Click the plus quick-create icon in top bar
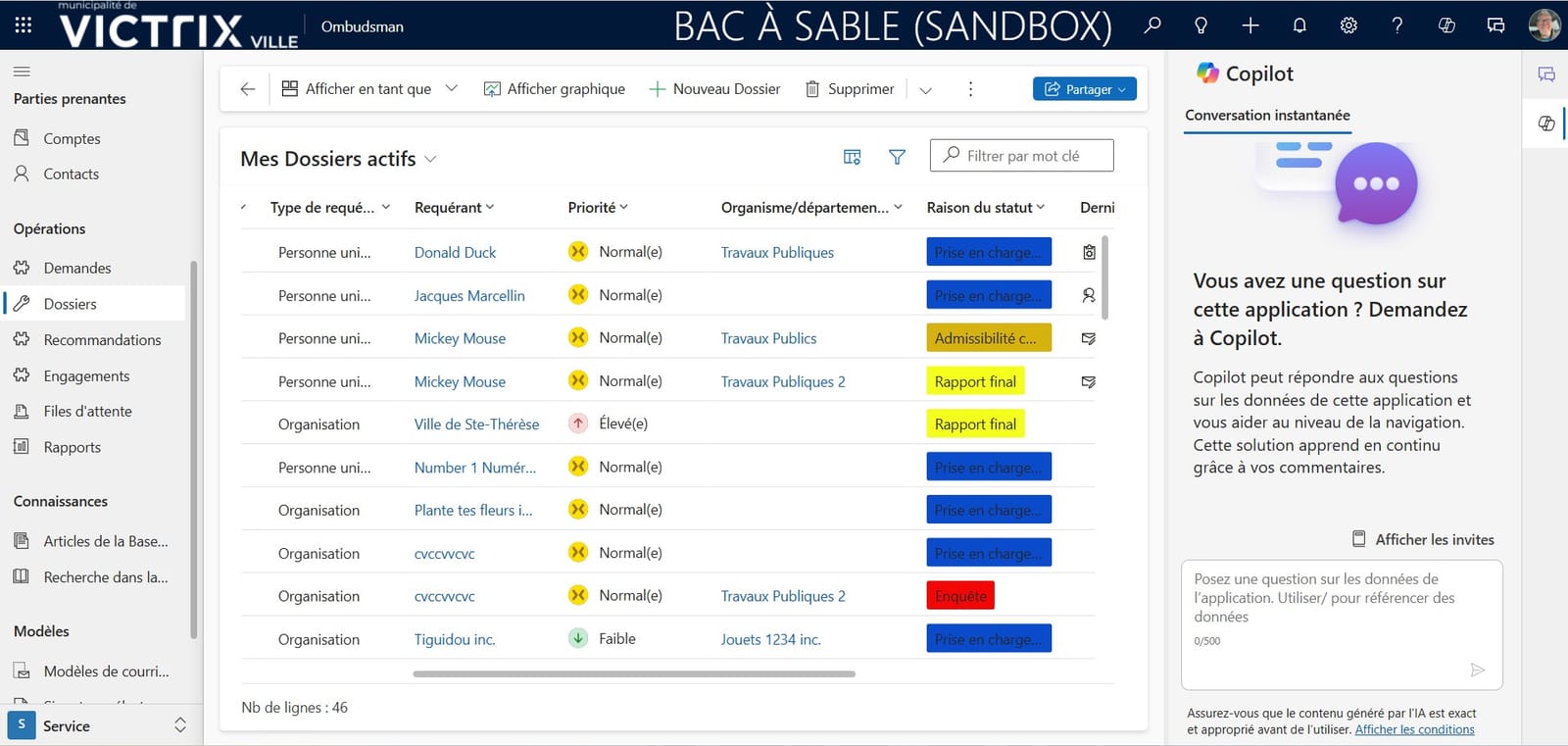 pos(1250,25)
